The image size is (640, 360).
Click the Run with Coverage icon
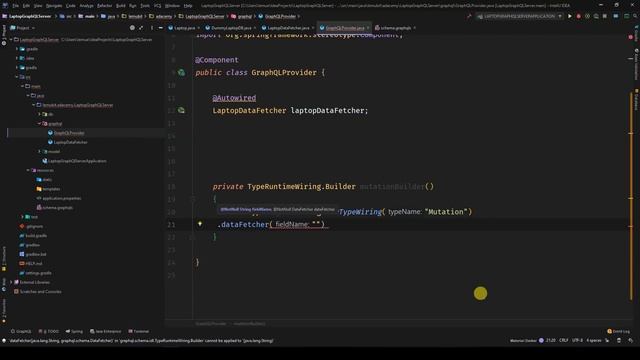587,16
